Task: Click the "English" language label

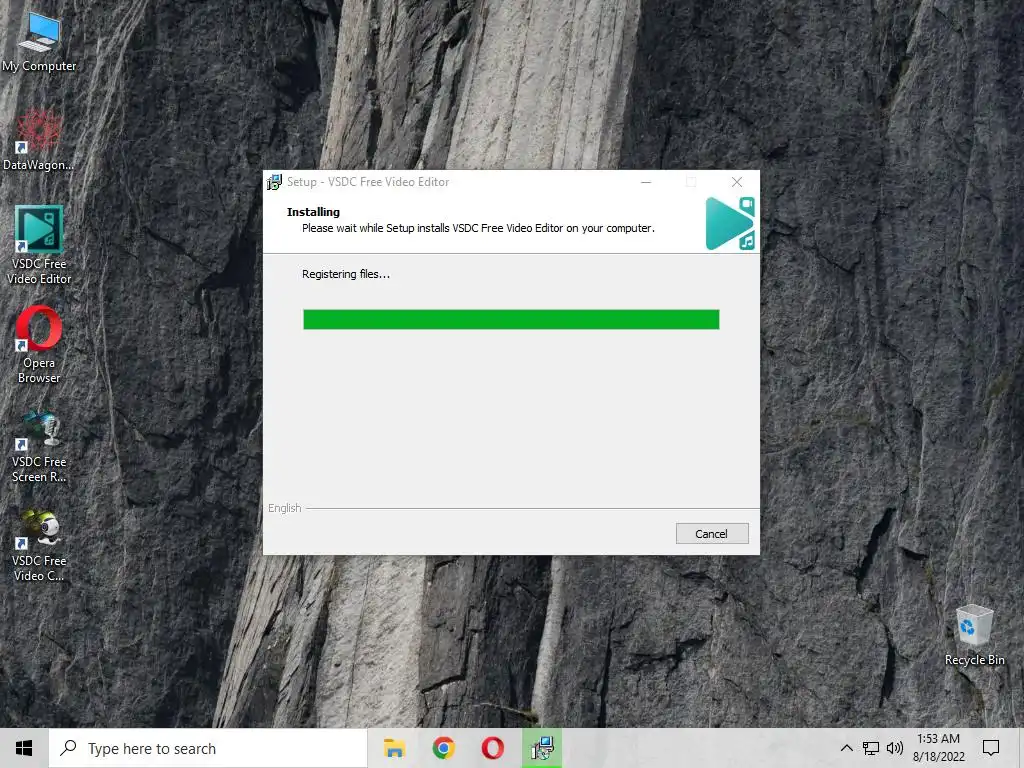Action: (x=285, y=508)
